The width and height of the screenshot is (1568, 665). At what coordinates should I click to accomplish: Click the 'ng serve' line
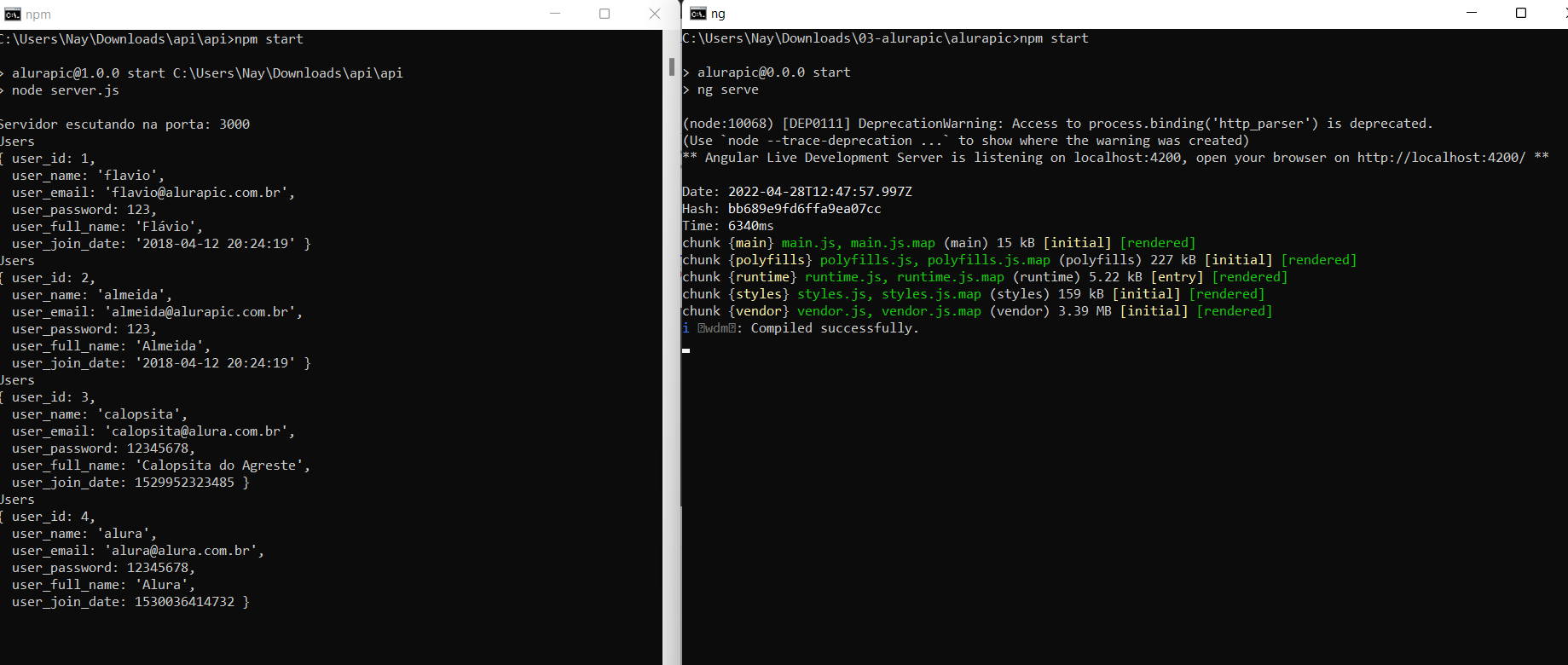tap(720, 90)
